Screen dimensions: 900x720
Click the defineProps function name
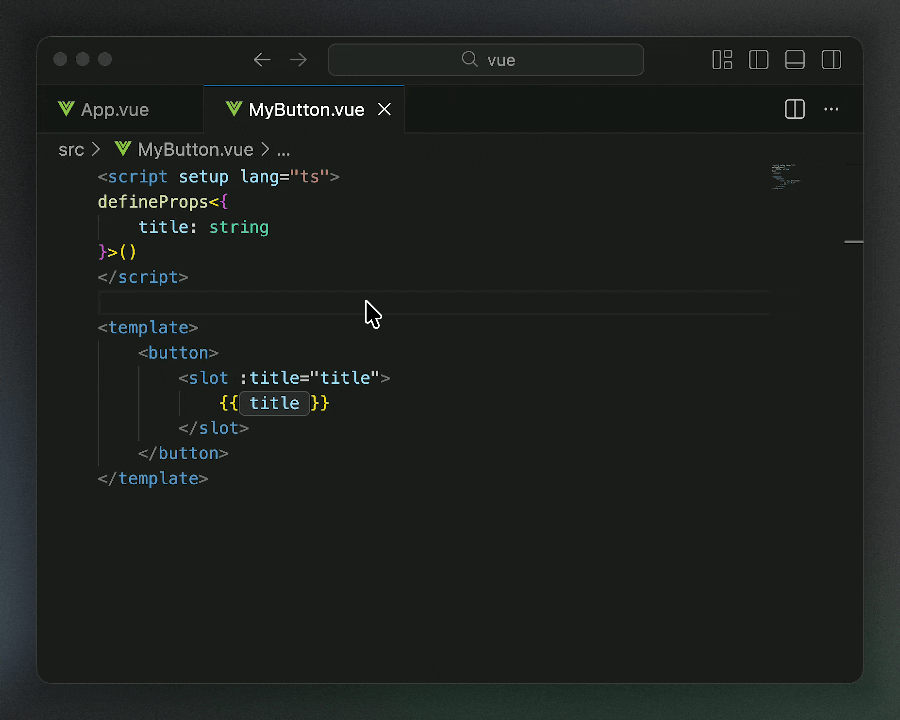click(152, 202)
